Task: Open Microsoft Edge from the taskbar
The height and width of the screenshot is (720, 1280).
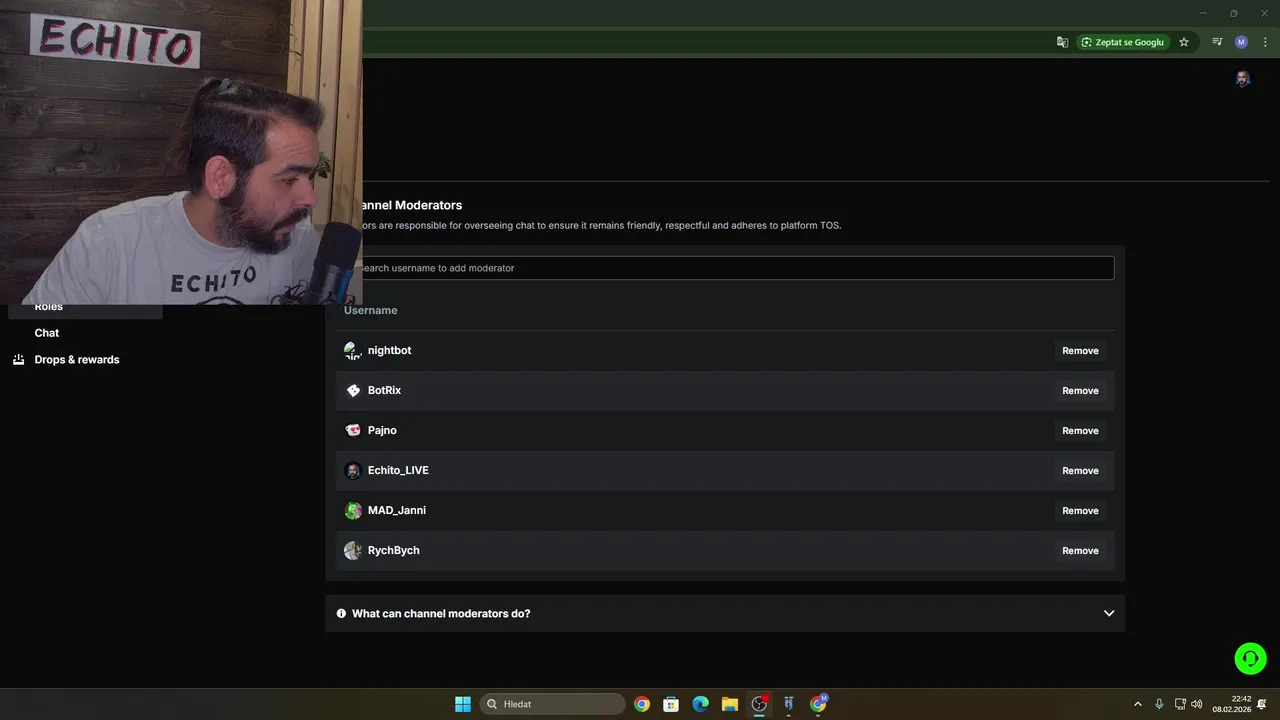Action: tap(701, 704)
